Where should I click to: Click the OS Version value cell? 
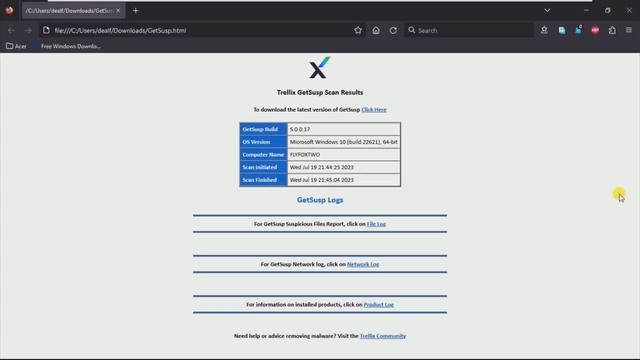coord(344,142)
